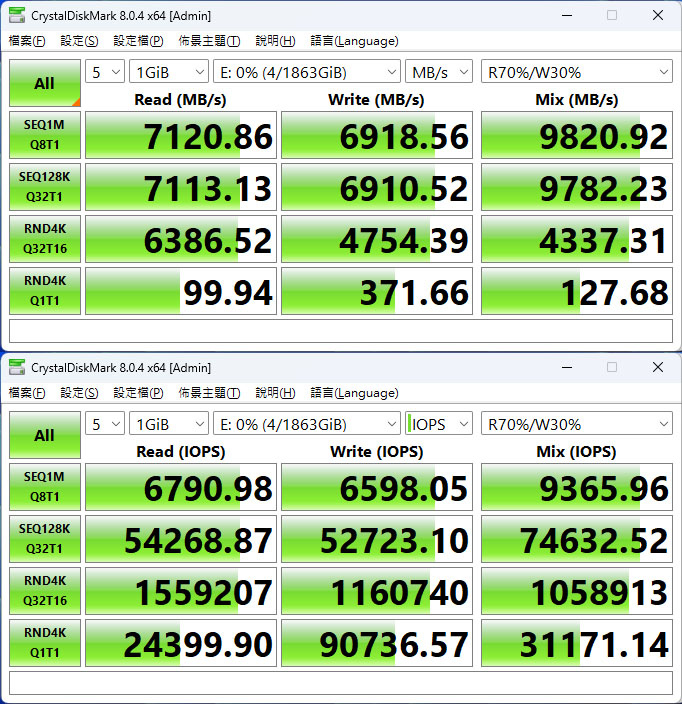Click the 7120.86 read result
This screenshot has height=704, width=682.
(x=181, y=135)
